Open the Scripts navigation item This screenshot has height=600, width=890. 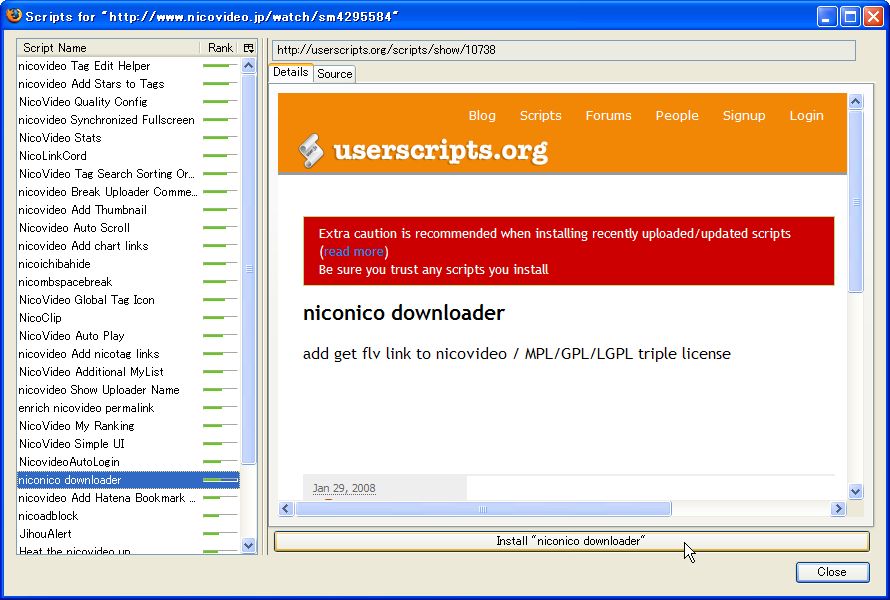click(x=540, y=115)
